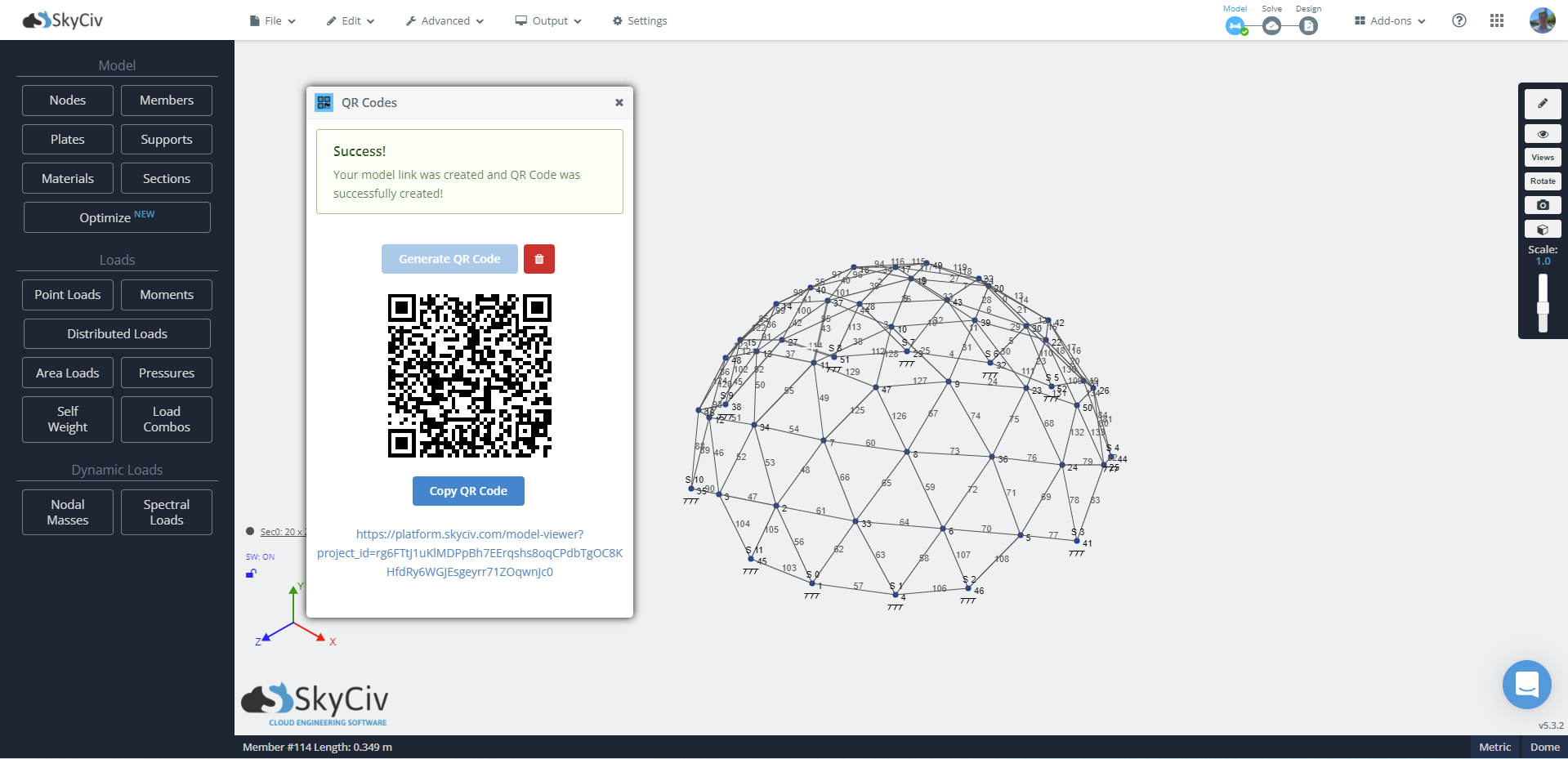Open Distributed Loads

click(117, 334)
